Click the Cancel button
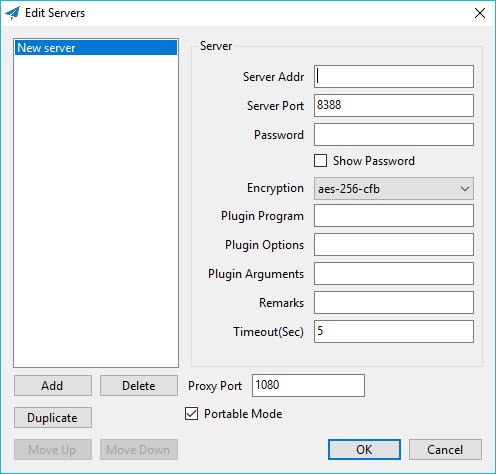 coord(445,450)
